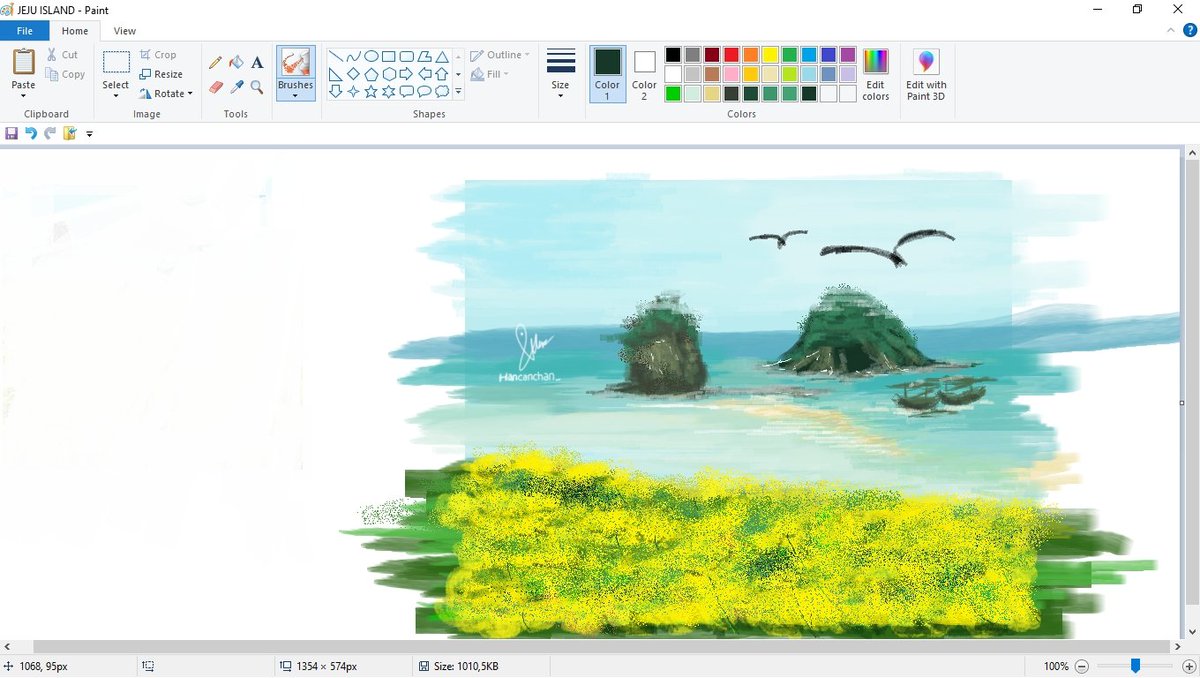
Task: Open the Size line thickness dropdown
Action: click(561, 74)
